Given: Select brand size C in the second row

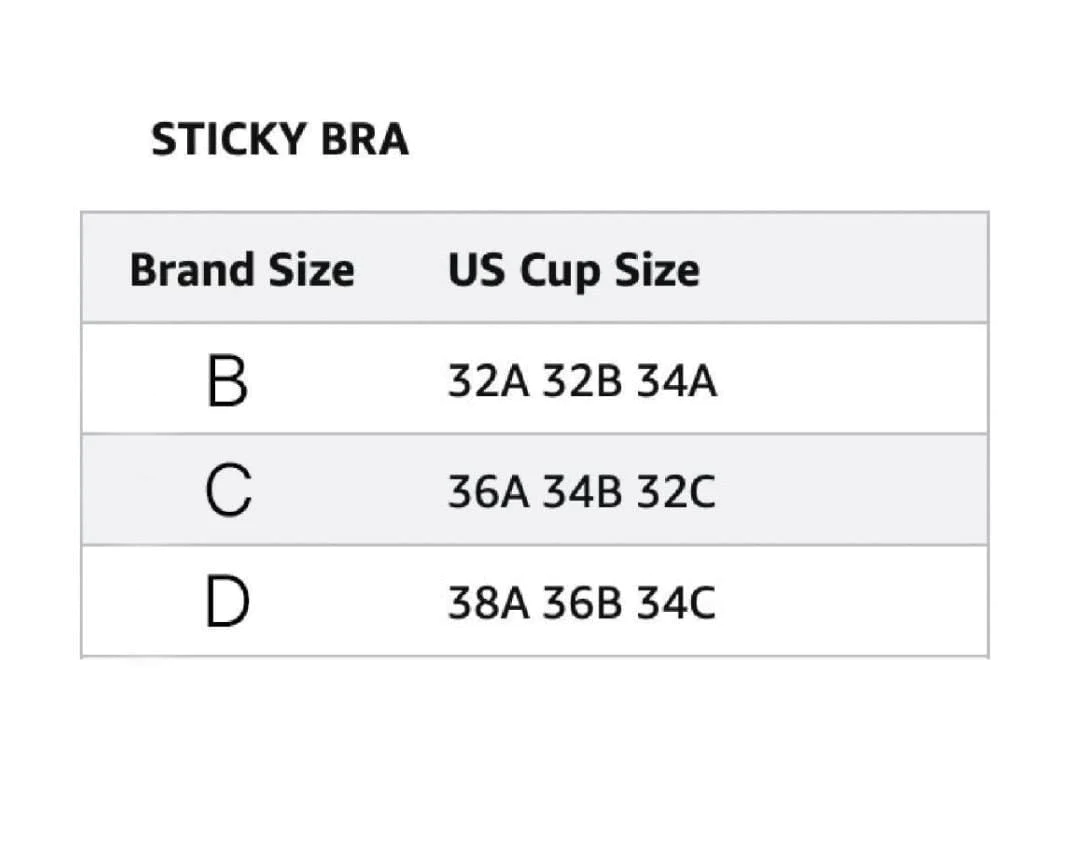Looking at the screenshot, I should coord(228,494).
